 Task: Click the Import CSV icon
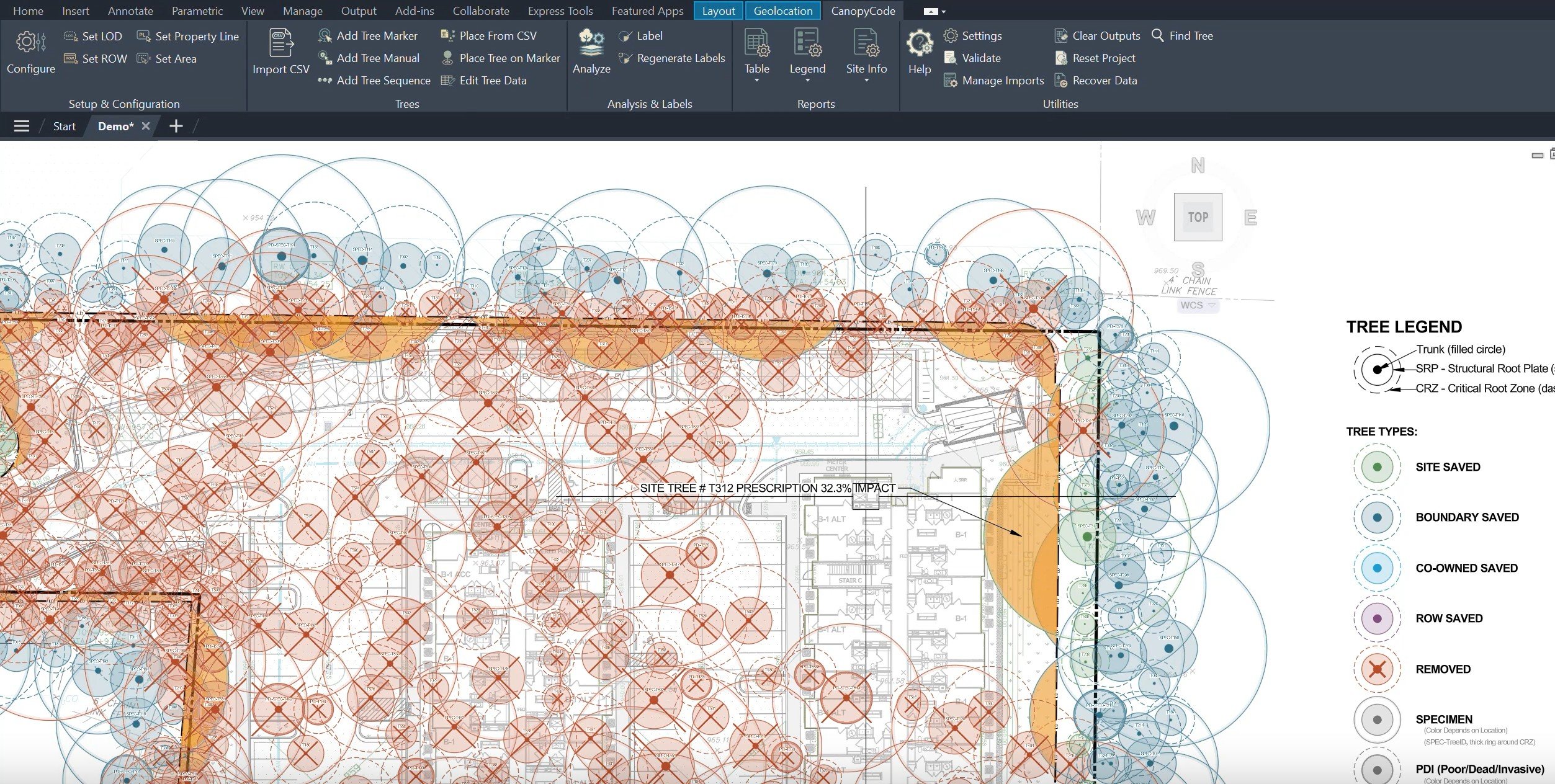click(x=280, y=43)
